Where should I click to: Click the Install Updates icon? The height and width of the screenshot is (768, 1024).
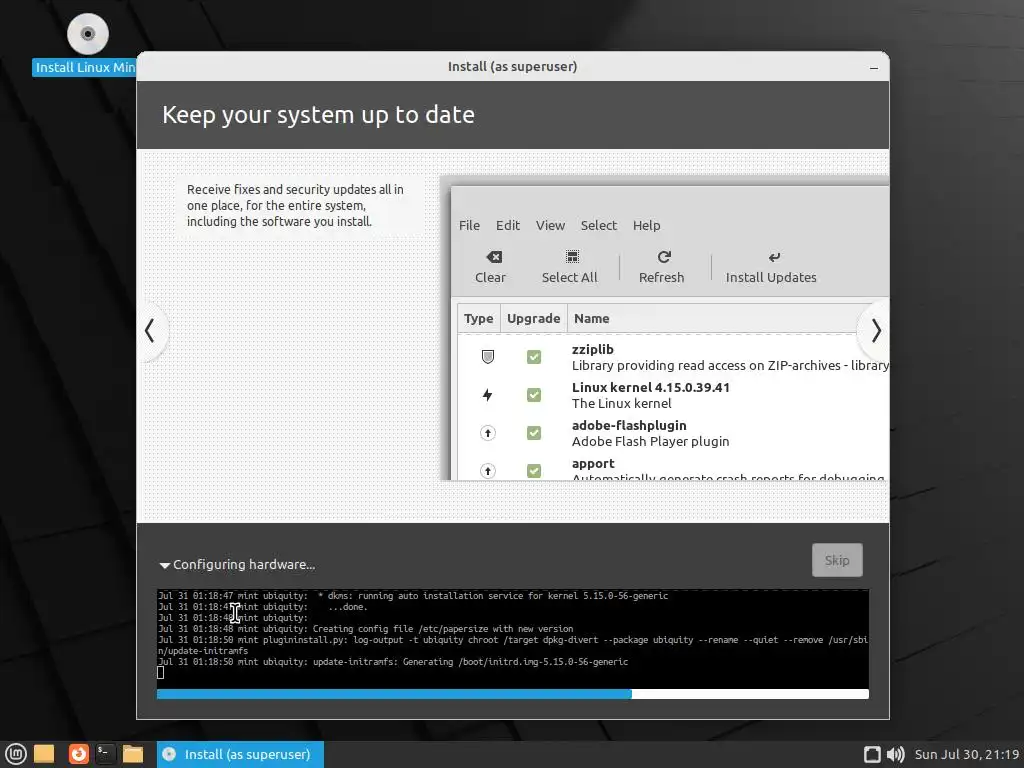774,257
